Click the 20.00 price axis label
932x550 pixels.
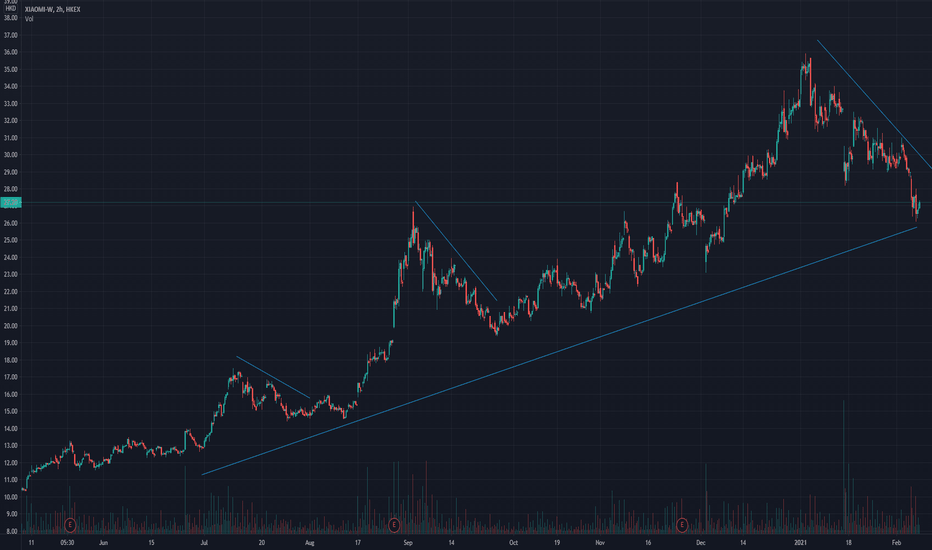pos(10,326)
